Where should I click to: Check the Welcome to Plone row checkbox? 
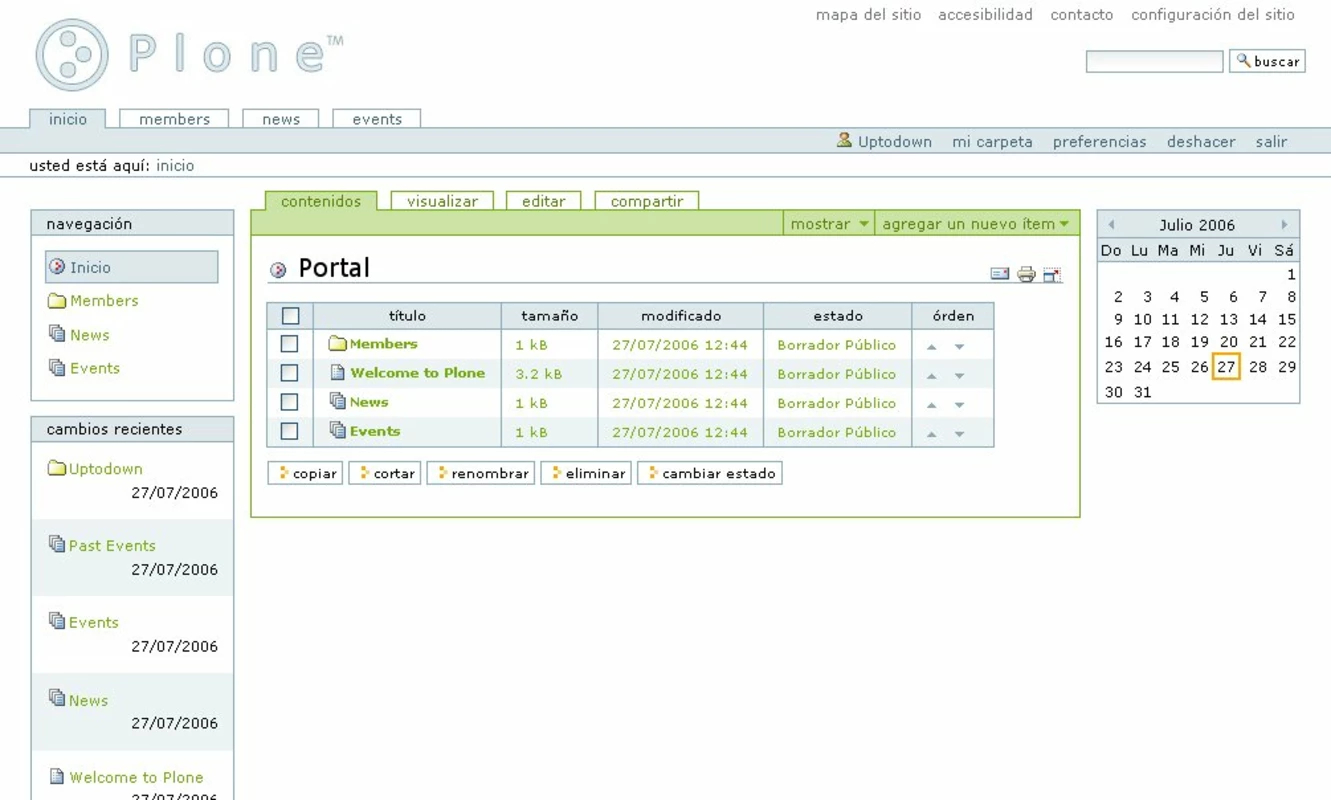coord(290,373)
